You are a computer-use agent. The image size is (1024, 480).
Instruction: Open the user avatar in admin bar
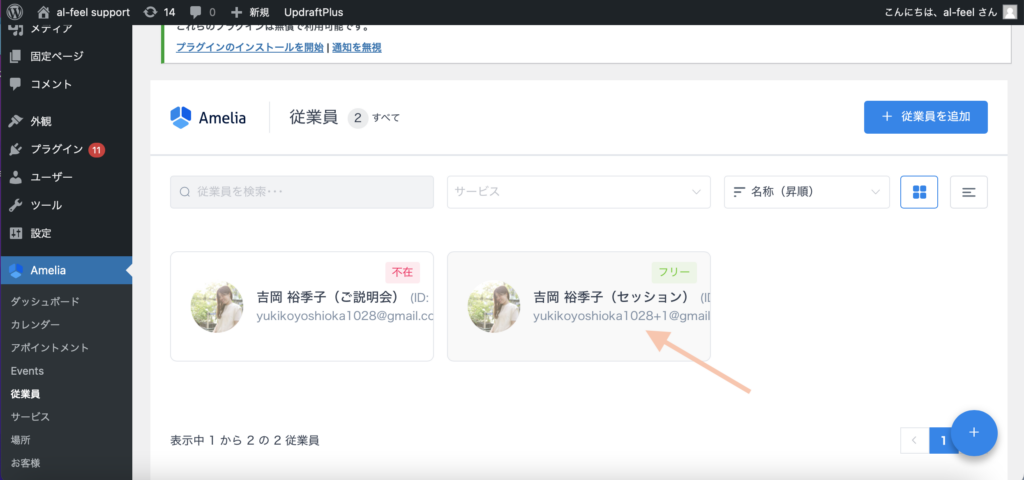(x=1010, y=12)
